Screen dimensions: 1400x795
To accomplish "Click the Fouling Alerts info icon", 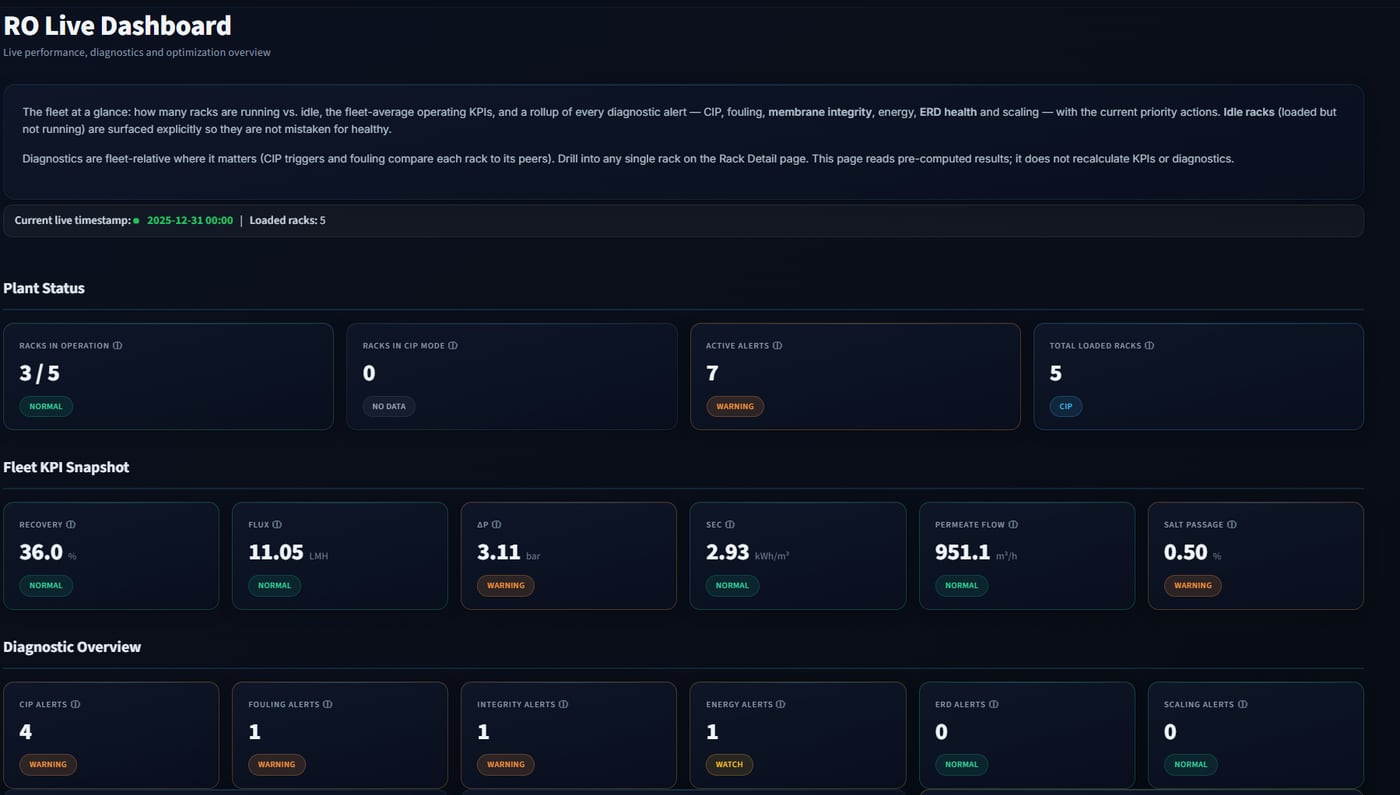I will 327,705.
